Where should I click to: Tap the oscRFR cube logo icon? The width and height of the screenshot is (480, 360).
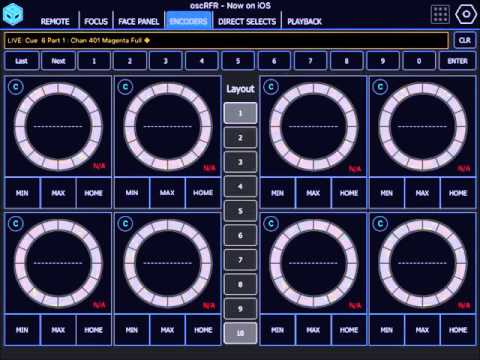click(x=13, y=14)
